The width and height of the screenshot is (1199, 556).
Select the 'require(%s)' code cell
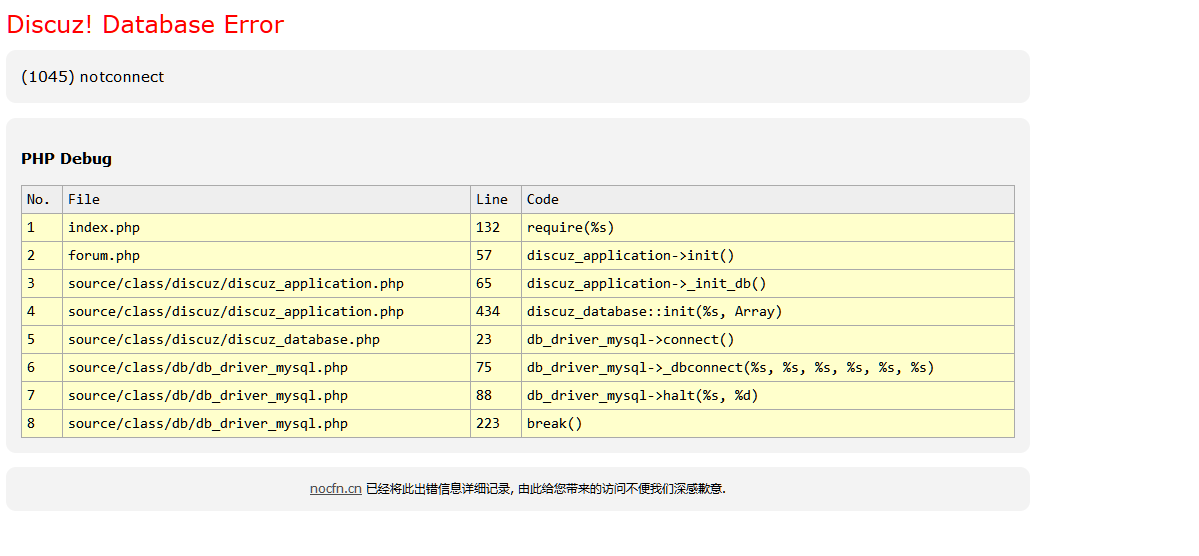pyautogui.click(x=768, y=228)
